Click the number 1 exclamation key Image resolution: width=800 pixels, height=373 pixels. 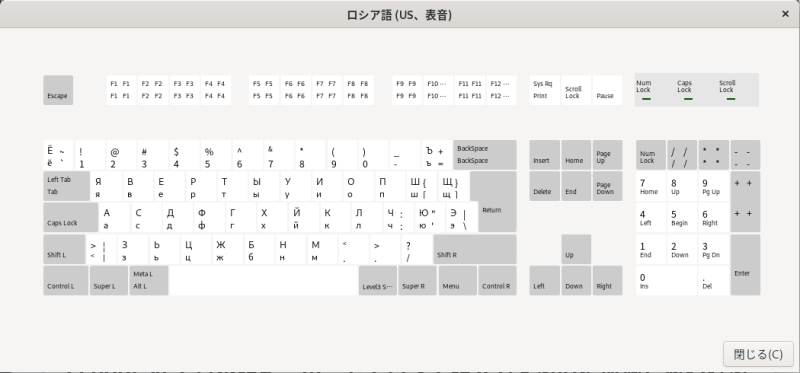coord(90,155)
